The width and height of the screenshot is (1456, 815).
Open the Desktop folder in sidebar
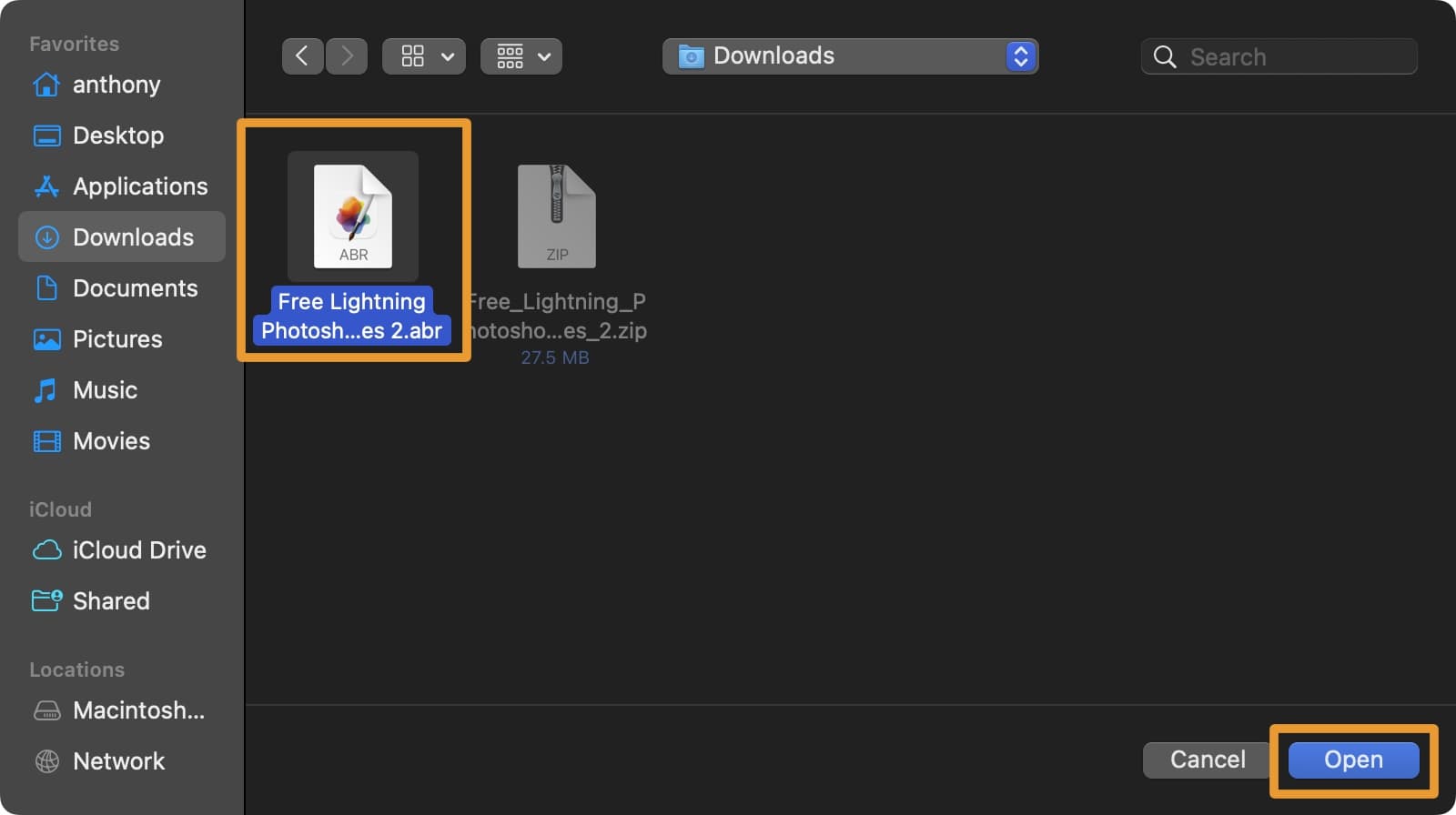tap(117, 136)
